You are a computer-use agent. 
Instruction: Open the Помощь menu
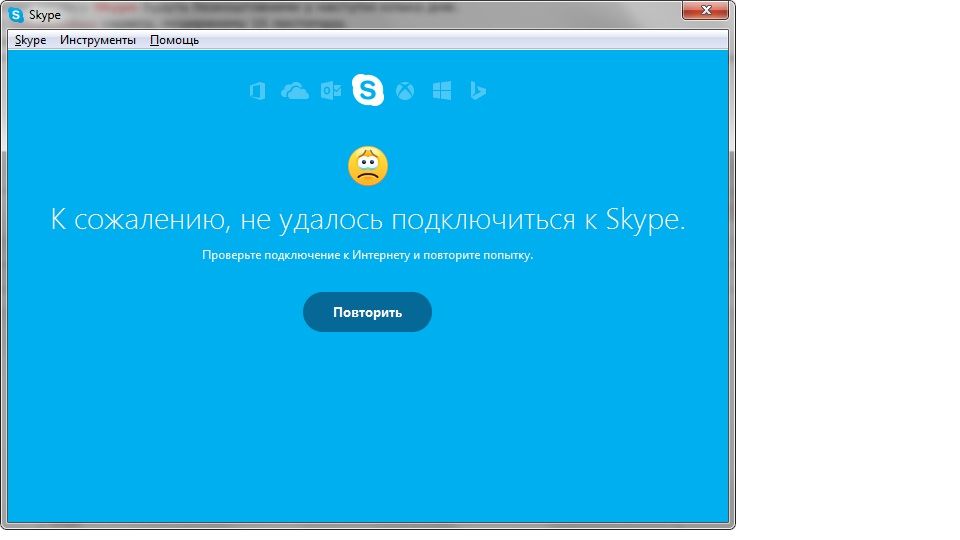(174, 40)
